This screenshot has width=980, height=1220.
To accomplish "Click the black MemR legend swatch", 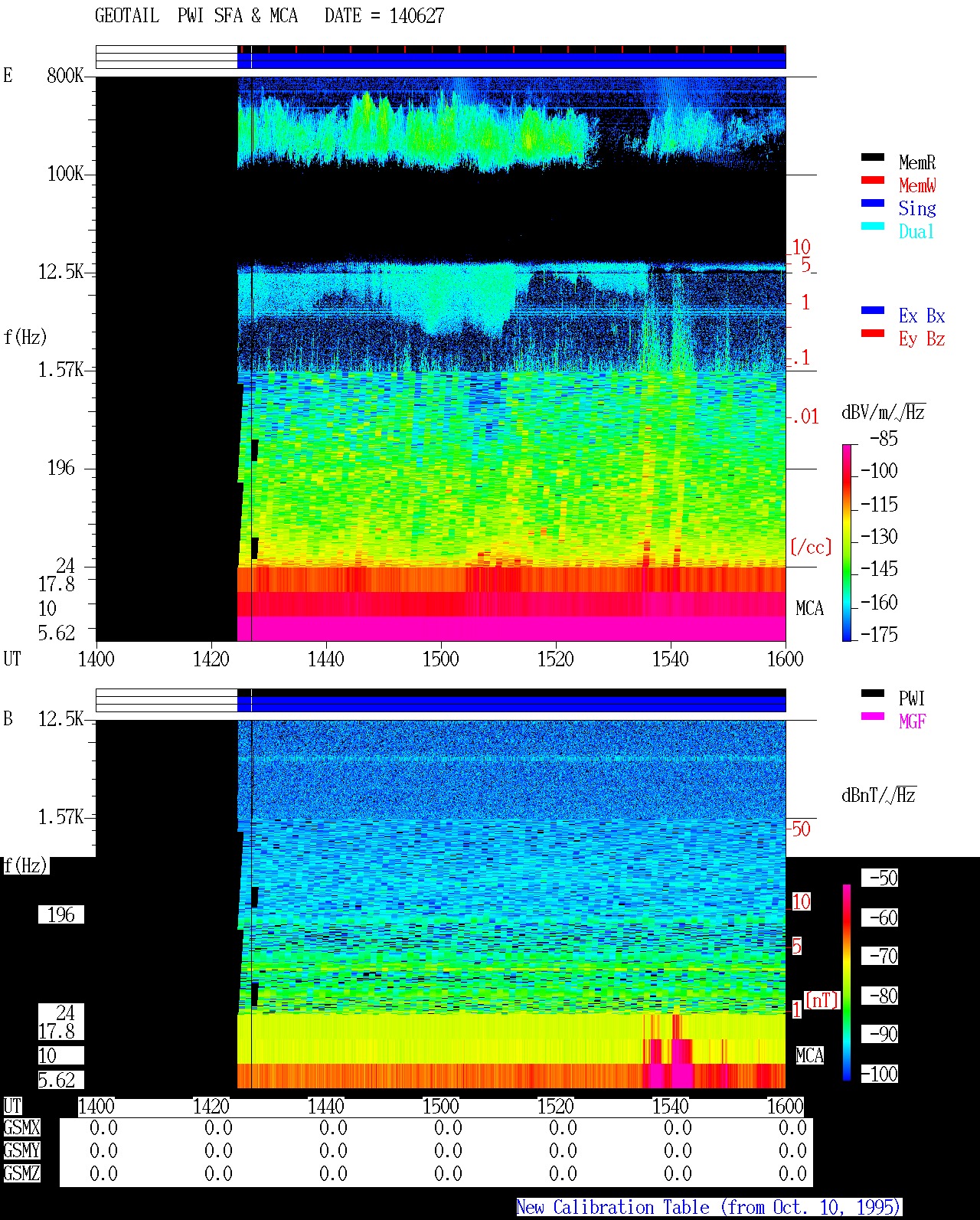I will click(x=873, y=158).
